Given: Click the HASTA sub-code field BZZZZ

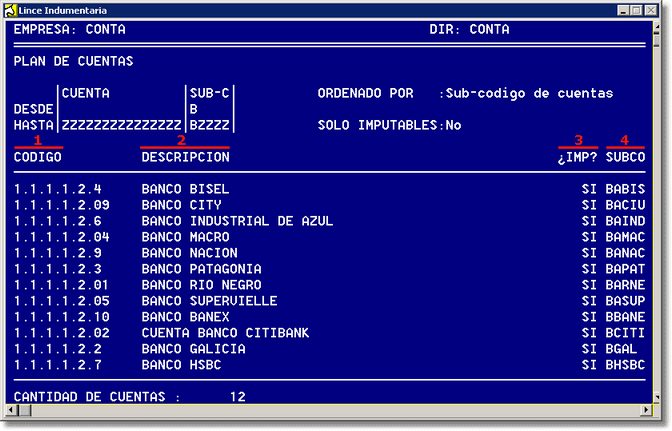Looking at the screenshot, I should click(210, 125).
